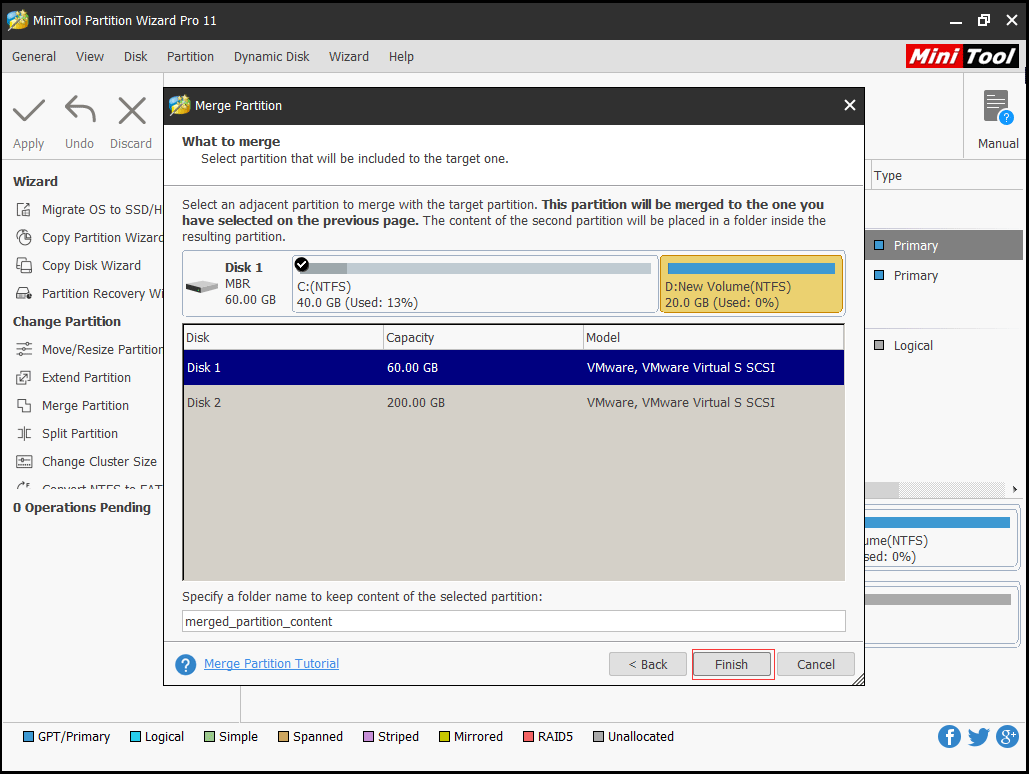This screenshot has height=774, width=1029.
Task: Click the Discard X icon
Action: click(132, 110)
